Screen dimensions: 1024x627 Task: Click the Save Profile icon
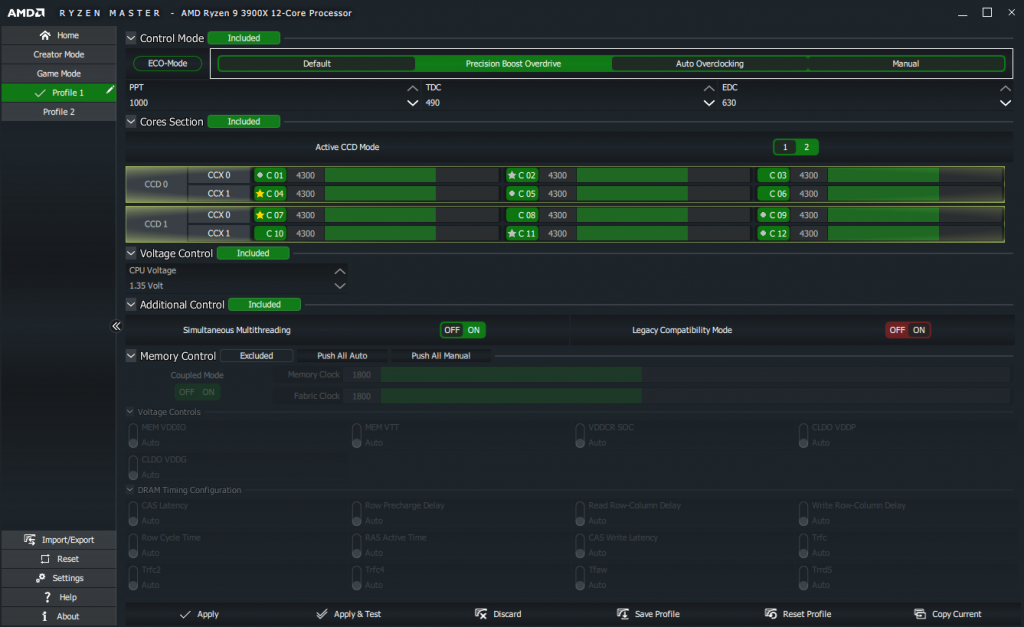622,614
